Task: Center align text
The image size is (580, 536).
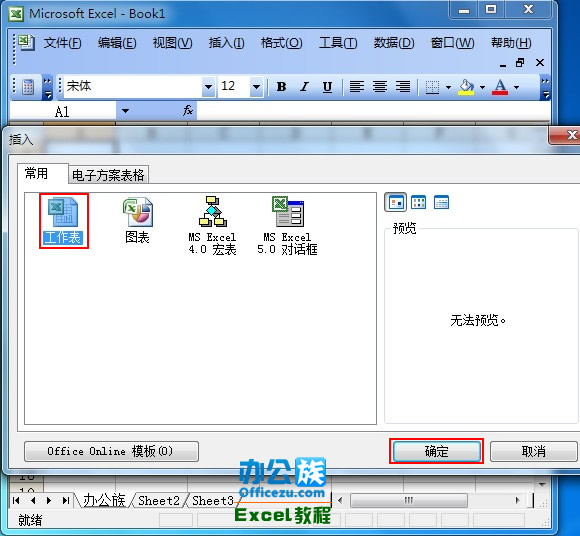Action: pos(380,87)
